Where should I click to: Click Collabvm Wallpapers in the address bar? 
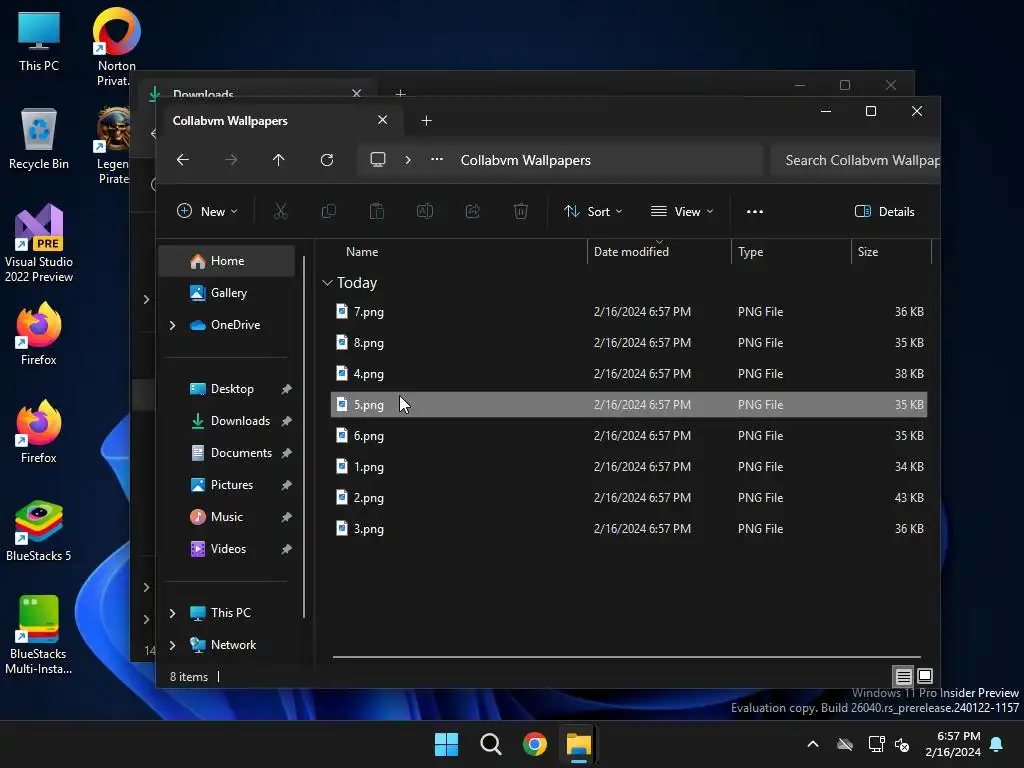click(526, 161)
